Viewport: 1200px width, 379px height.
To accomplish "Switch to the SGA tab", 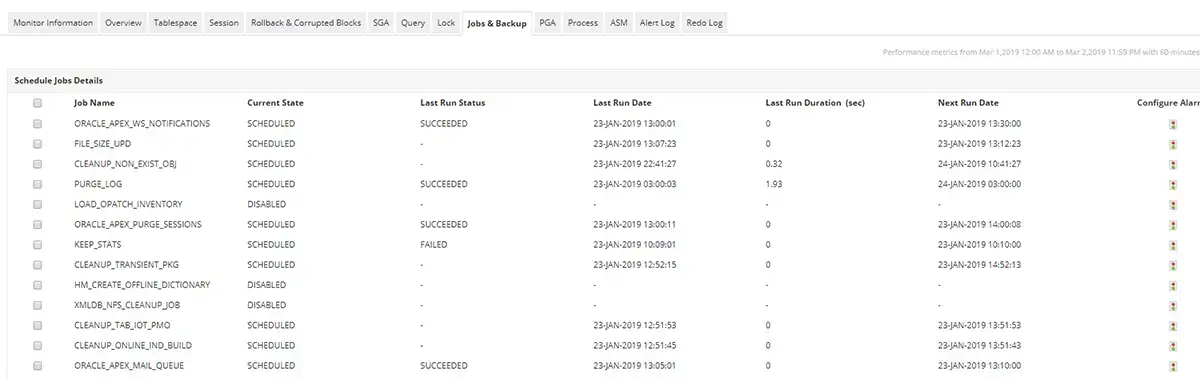I will click(x=381, y=22).
